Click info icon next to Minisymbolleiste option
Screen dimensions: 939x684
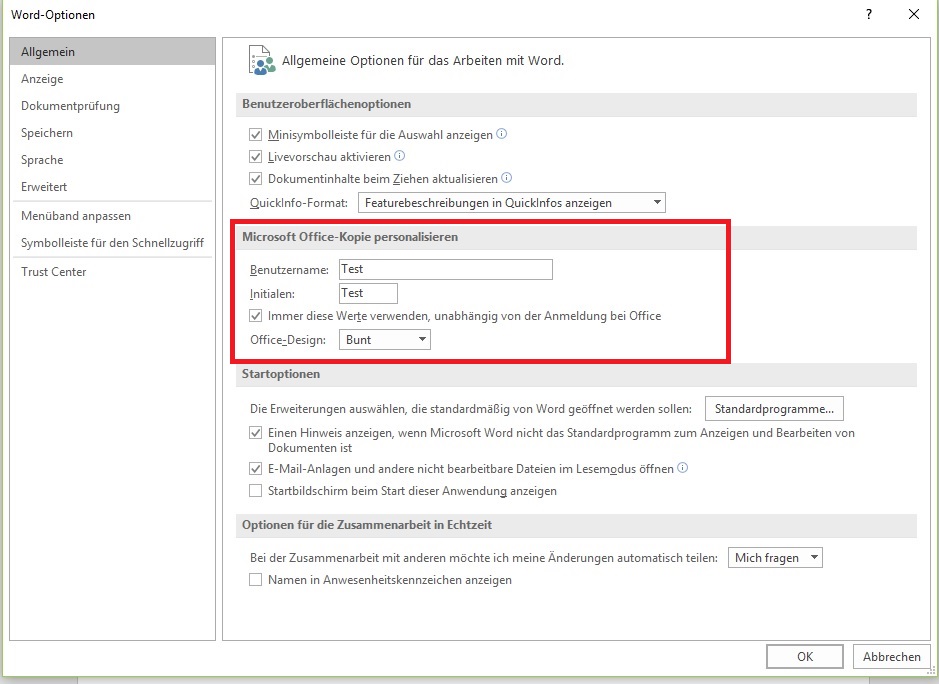point(502,134)
